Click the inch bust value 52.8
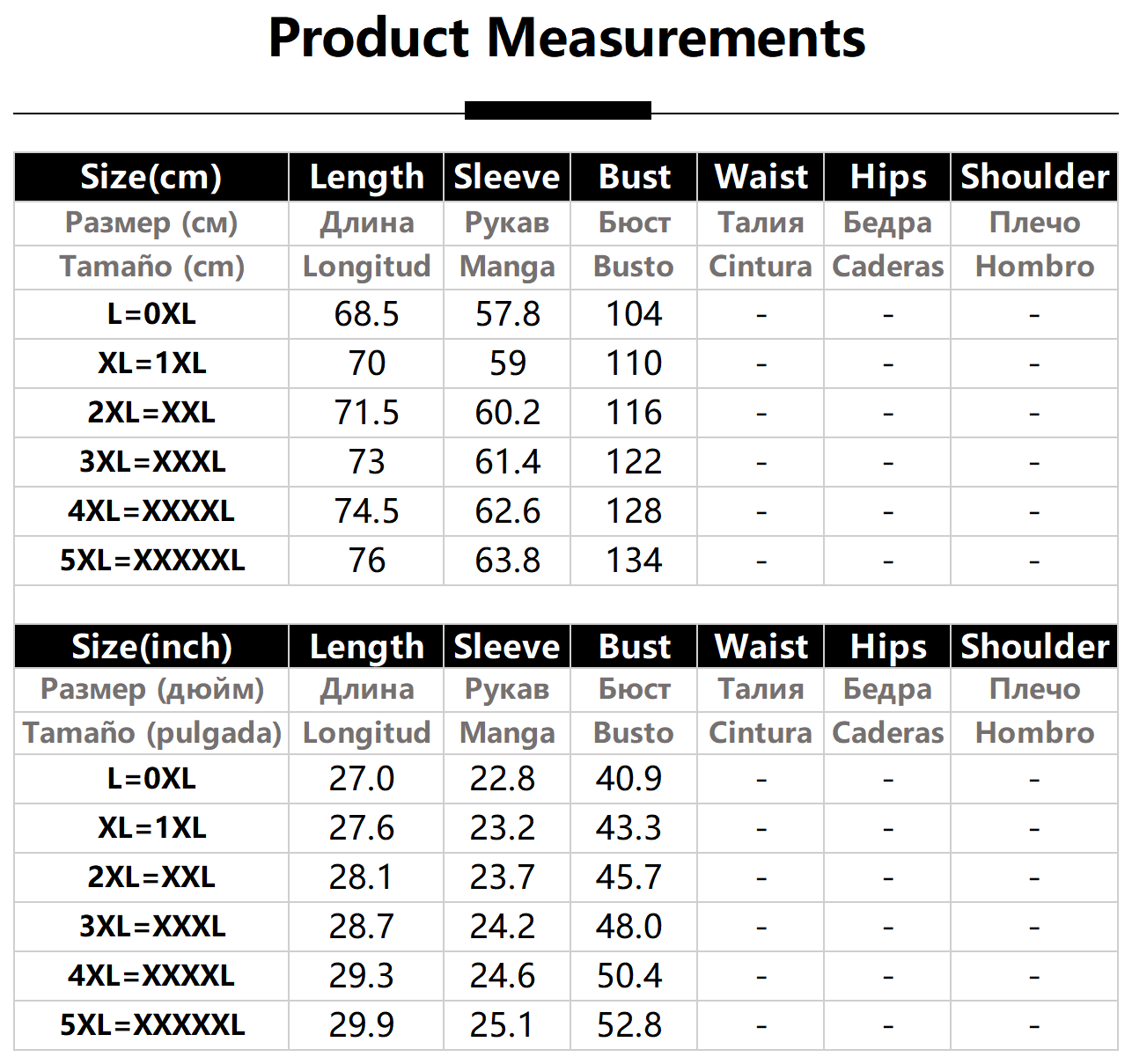This screenshot has width=1132, height=1064. (x=628, y=1025)
